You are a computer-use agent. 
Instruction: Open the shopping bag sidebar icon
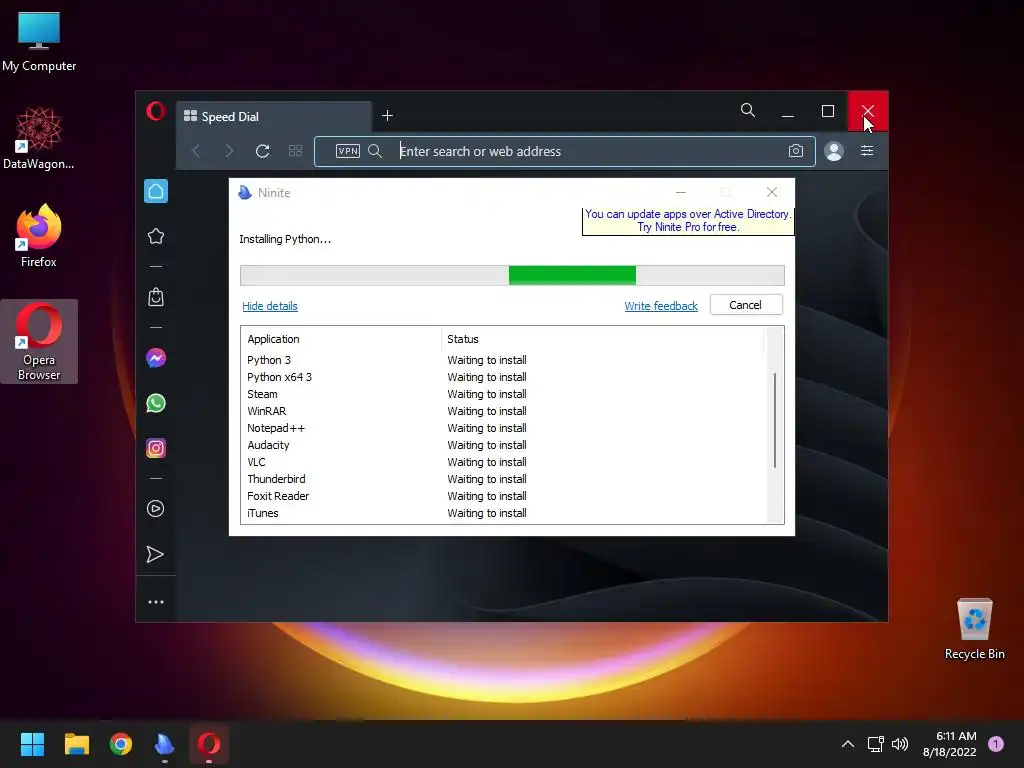click(x=156, y=297)
